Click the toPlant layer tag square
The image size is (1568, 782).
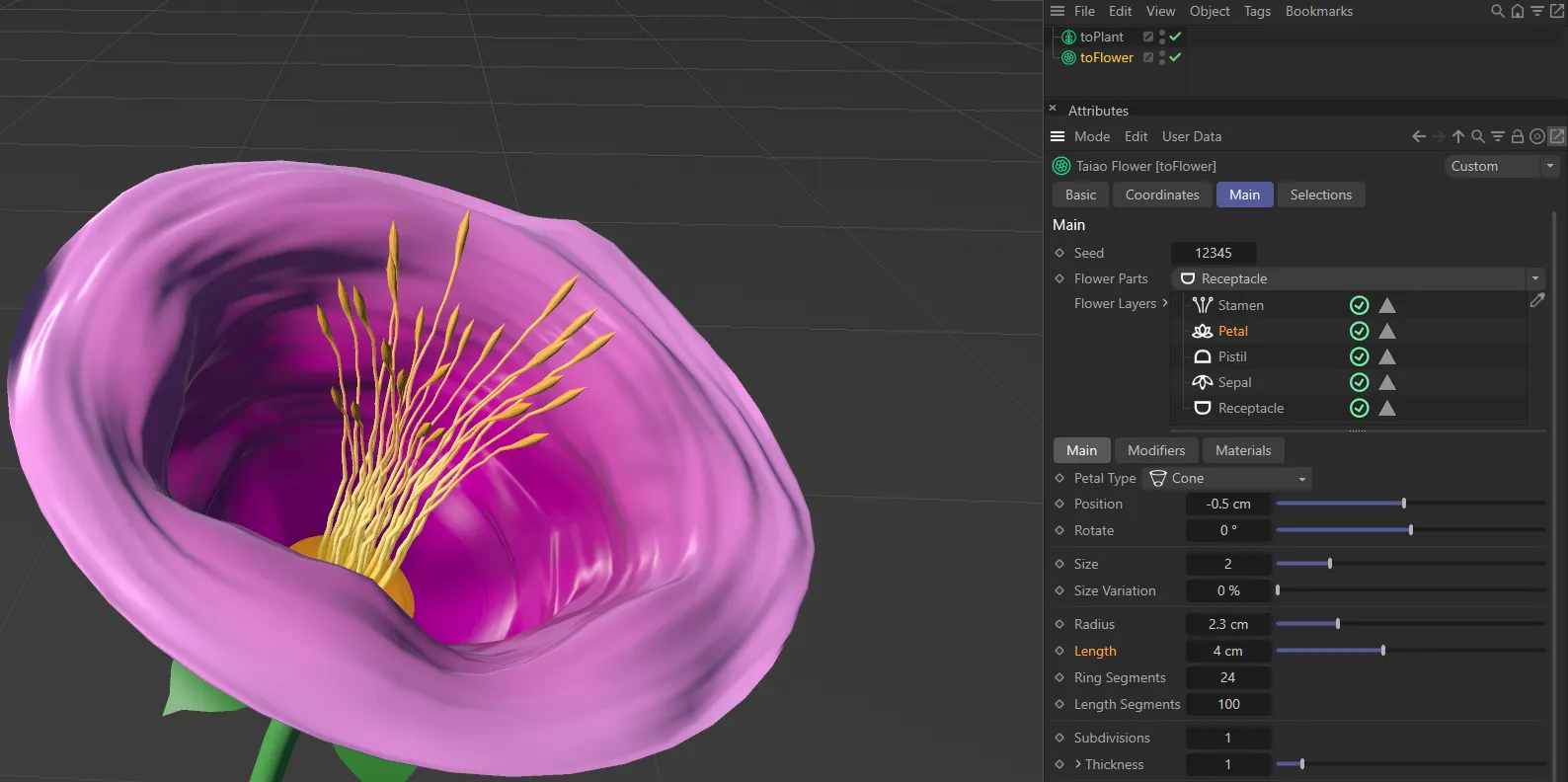point(1148,37)
